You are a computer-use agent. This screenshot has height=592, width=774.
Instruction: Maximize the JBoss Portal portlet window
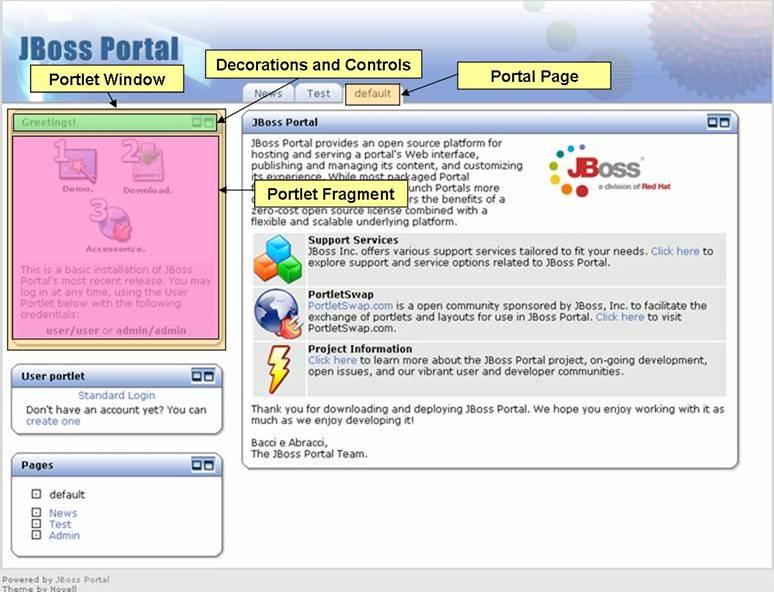tap(724, 121)
